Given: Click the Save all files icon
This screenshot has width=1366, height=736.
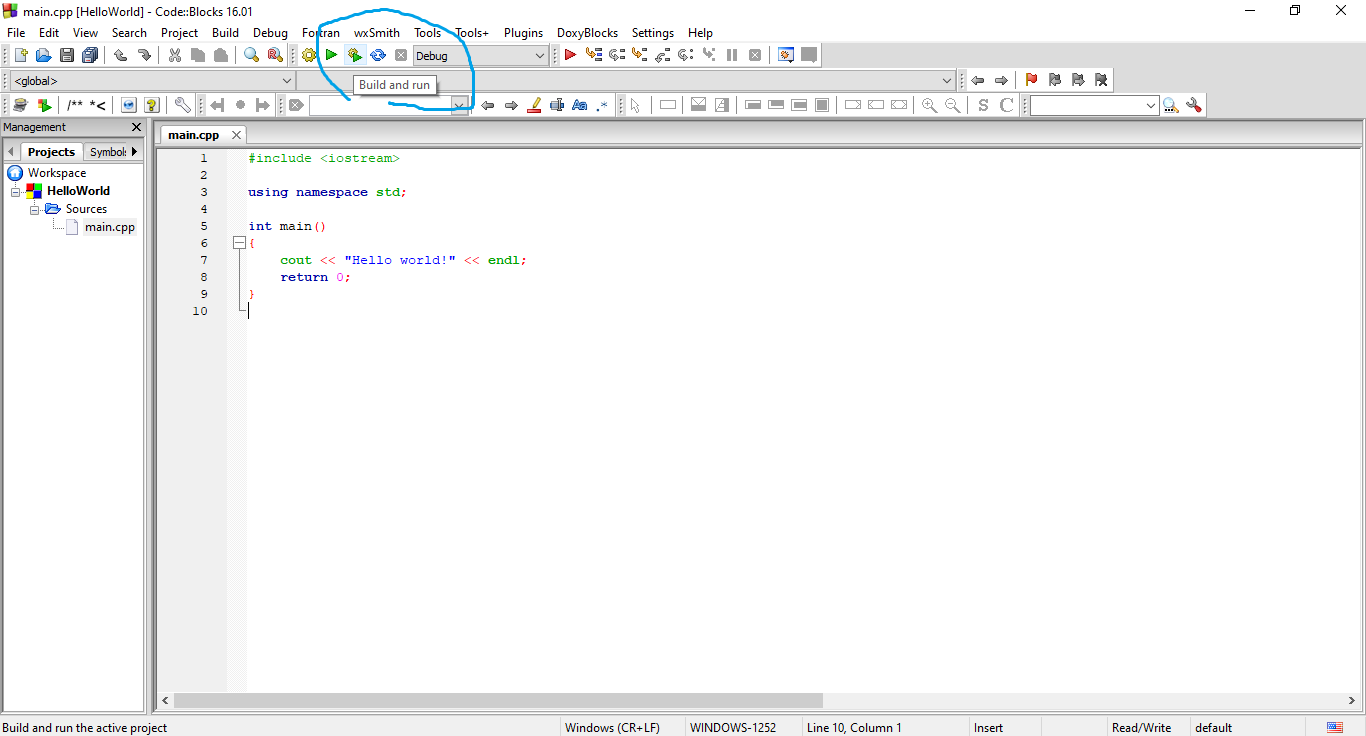Looking at the screenshot, I should pos(90,55).
